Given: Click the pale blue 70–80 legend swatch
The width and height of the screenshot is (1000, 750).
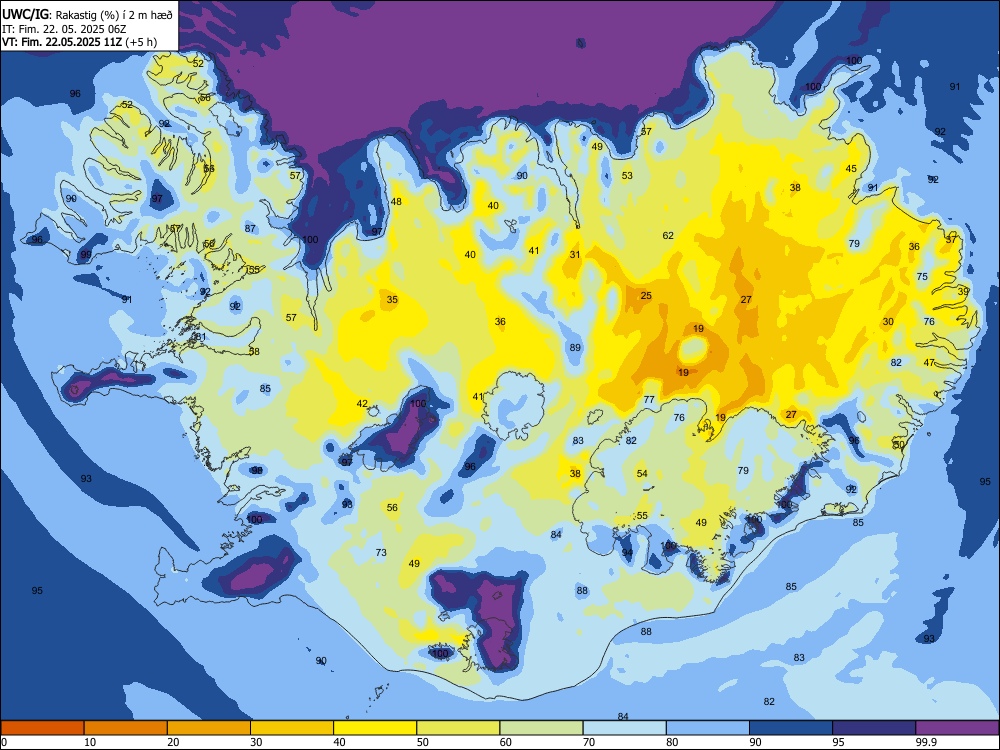Looking at the screenshot, I should pos(624,728).
